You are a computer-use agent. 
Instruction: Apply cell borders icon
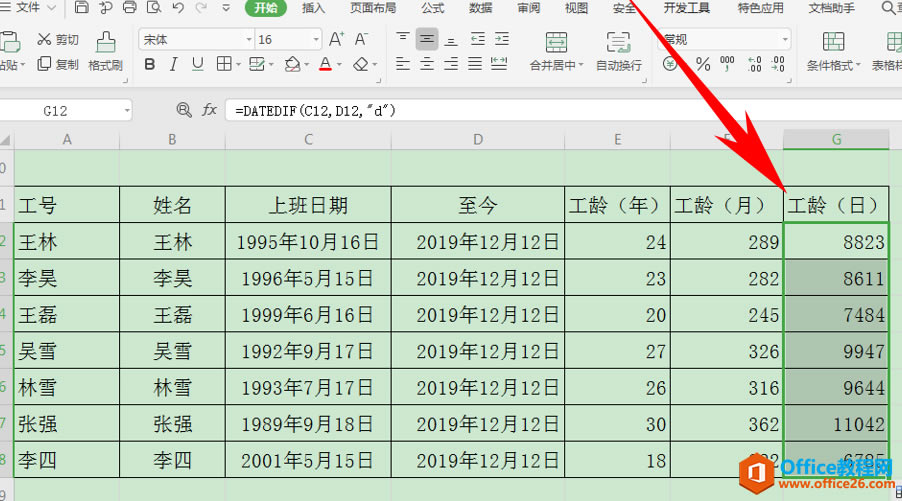point(224,64)
